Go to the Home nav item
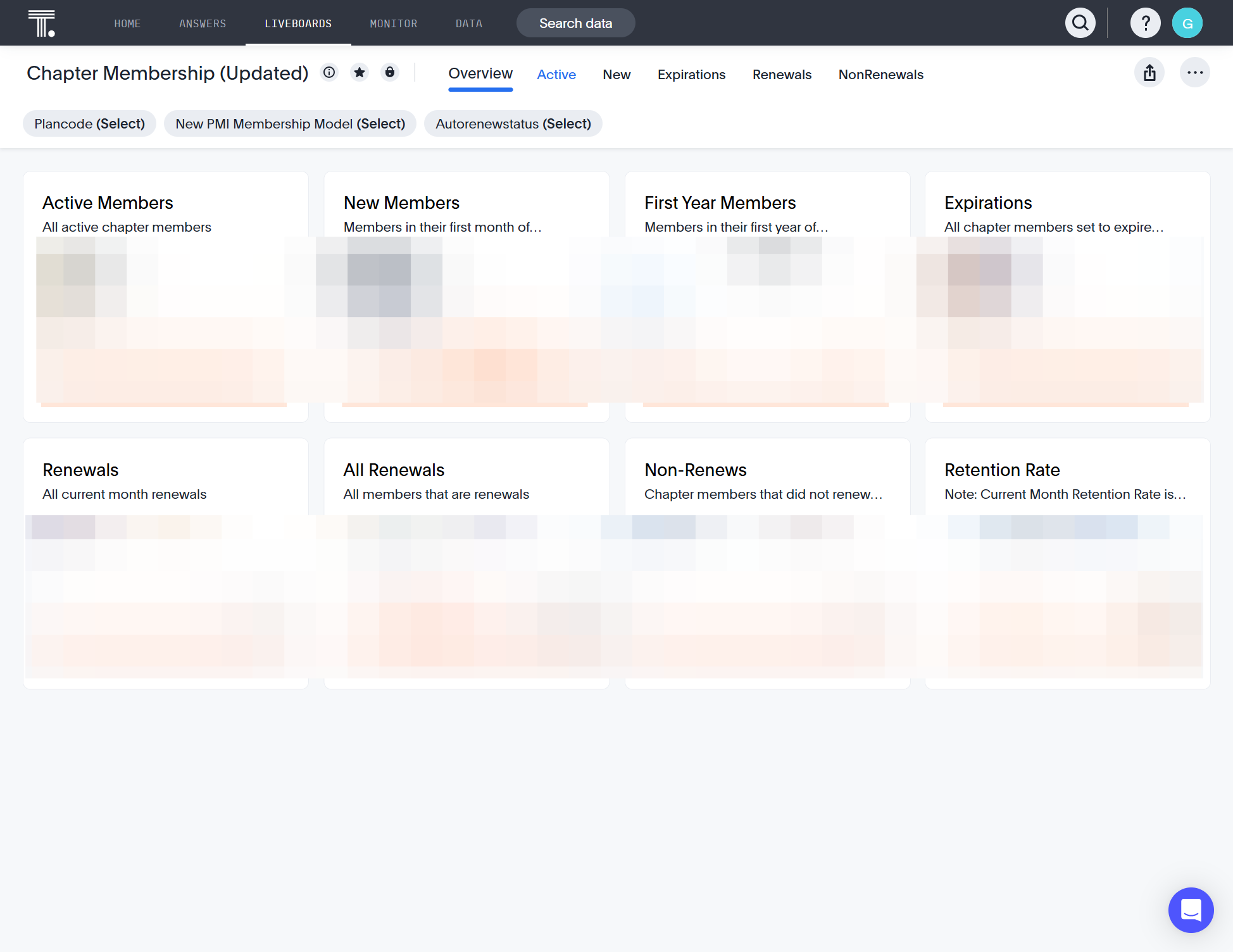The width and height of the screenshot is (1233, 952). click(127, 23)
